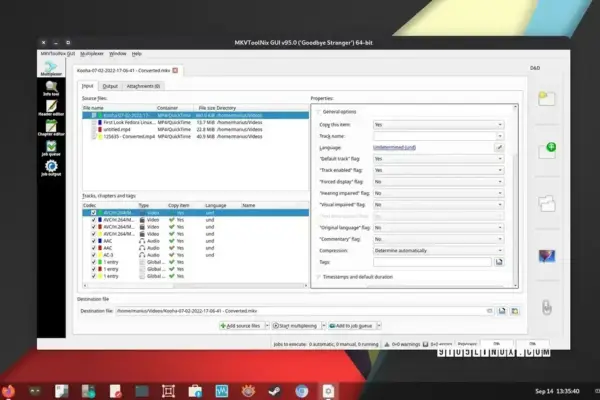Open the screenshot tool icon in the taskbar

click(x=168, y=391)
